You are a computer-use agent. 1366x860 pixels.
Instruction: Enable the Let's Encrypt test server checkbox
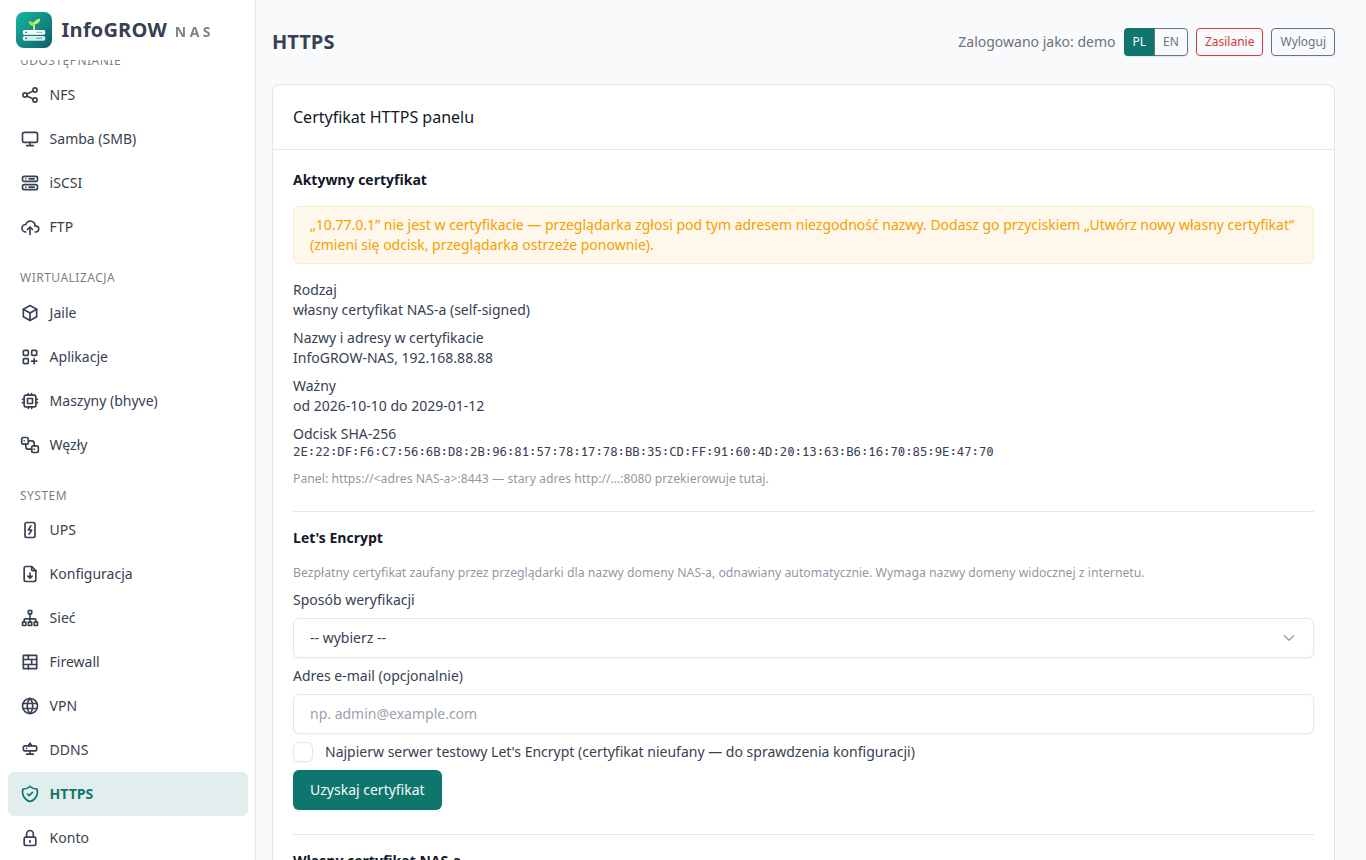pyautogui.click(x=303, y=752)
